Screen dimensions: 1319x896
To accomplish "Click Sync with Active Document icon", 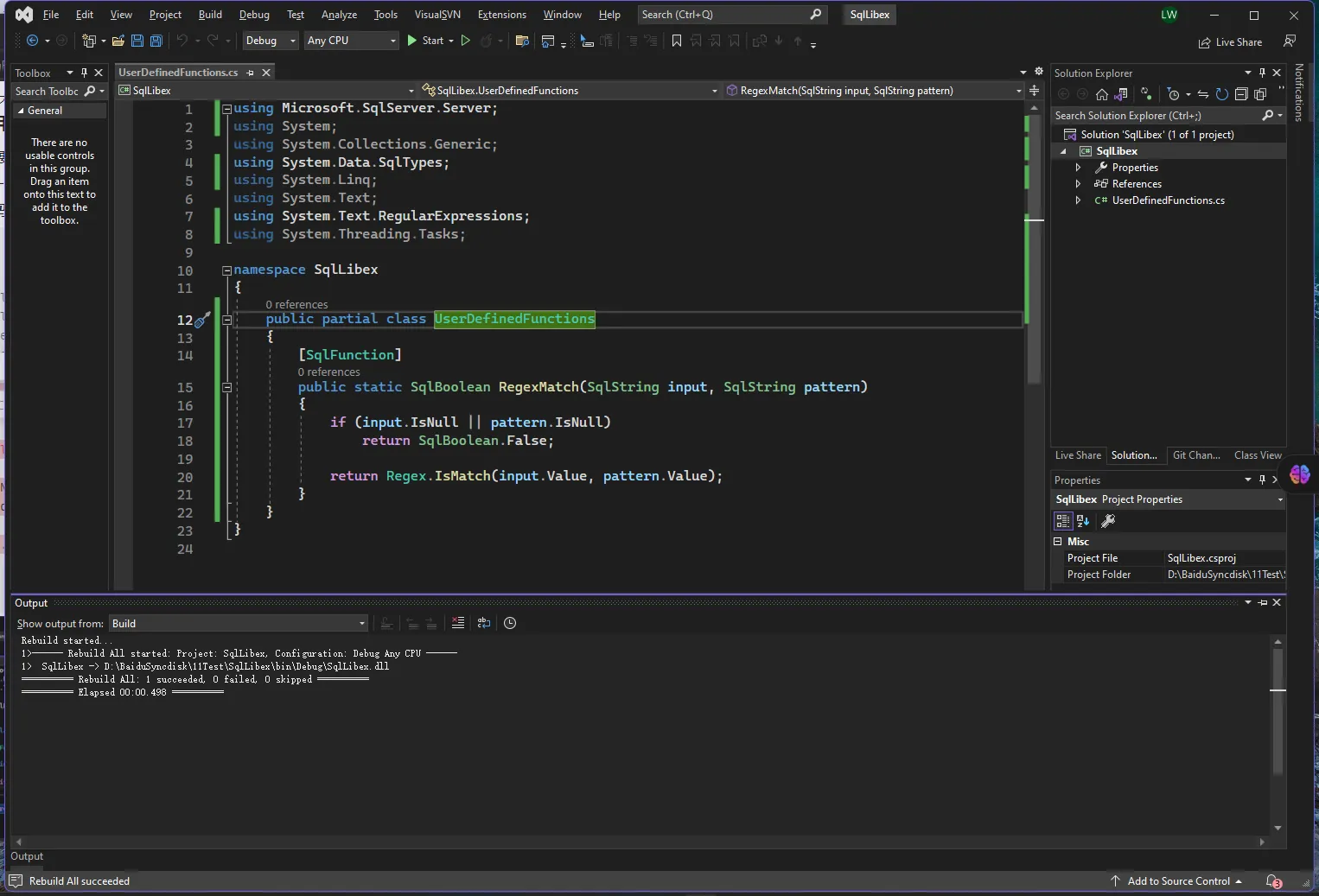I will pos(1202,94).
